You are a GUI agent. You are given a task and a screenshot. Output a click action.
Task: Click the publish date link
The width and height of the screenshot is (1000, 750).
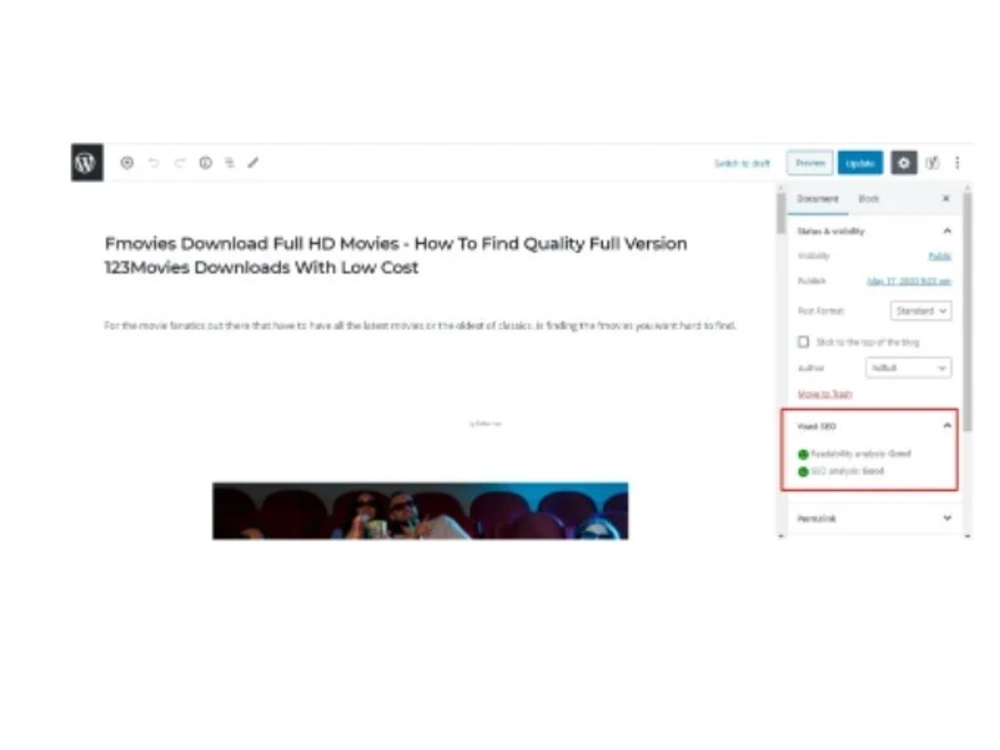click(x=909, y=281)
